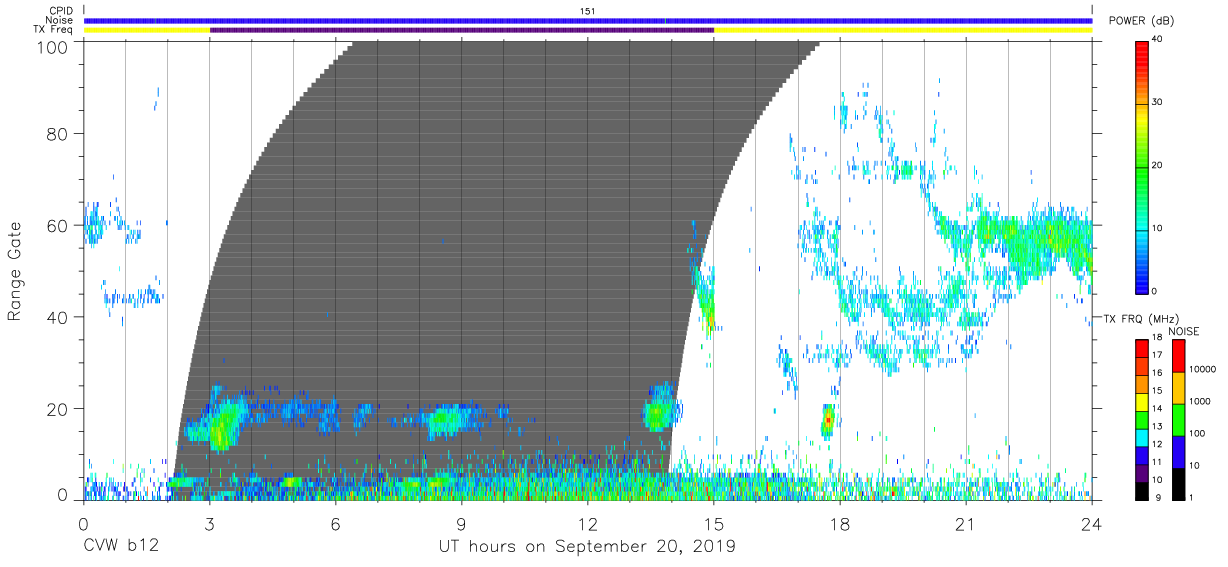Viewport: 1228px width, 567px height.
Task: Click the 40 tick label on the Range Gate axis
Action: (57, 316)
